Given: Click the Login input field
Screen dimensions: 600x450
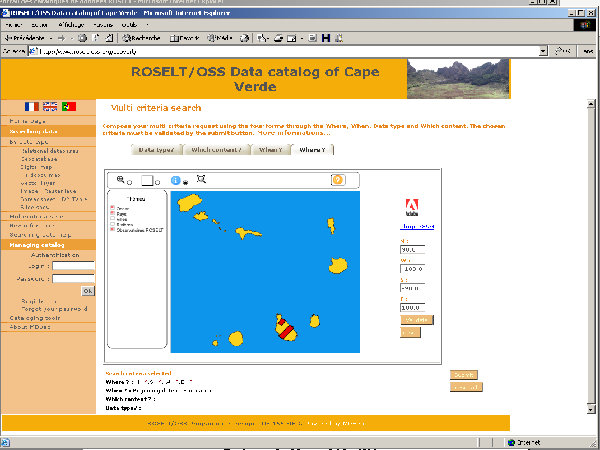Looking at the screenshot, I should [73, 266].
